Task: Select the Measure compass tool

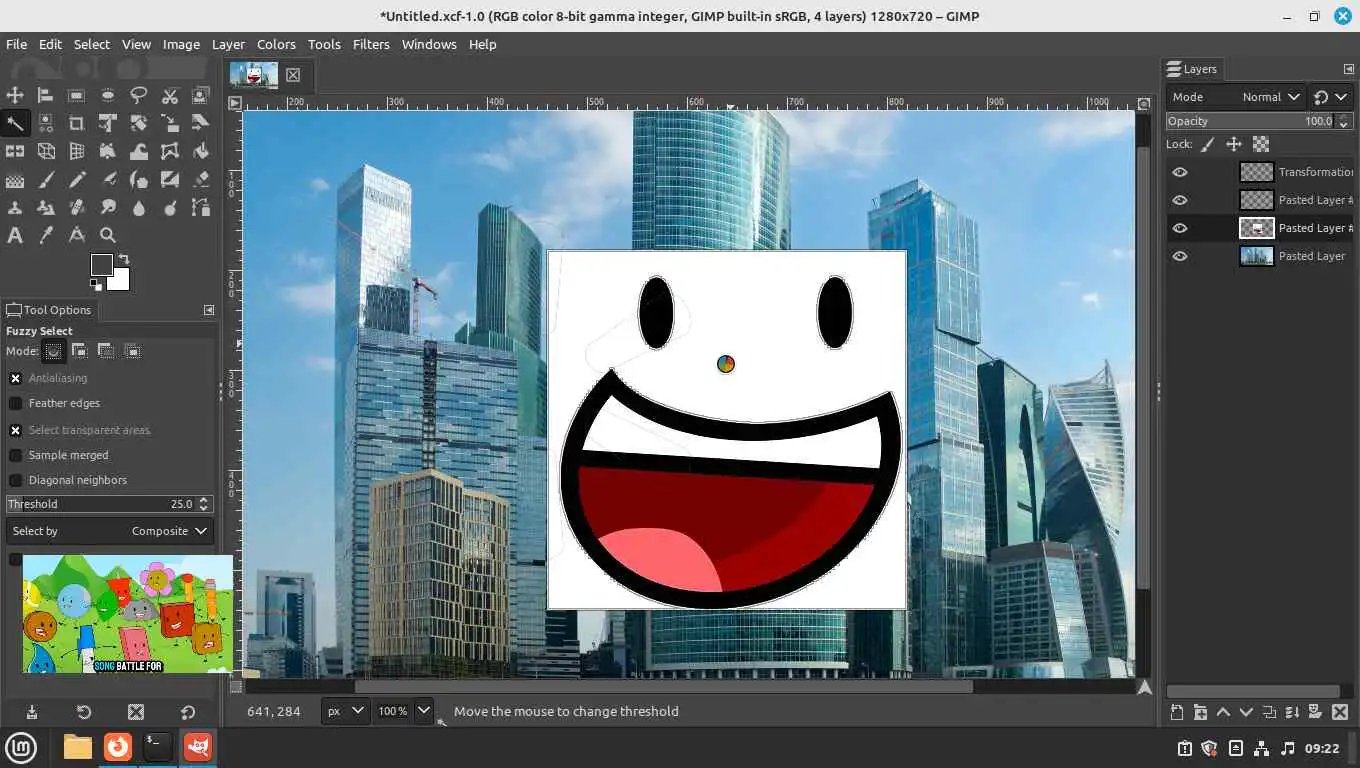Action: click(77, 236)
